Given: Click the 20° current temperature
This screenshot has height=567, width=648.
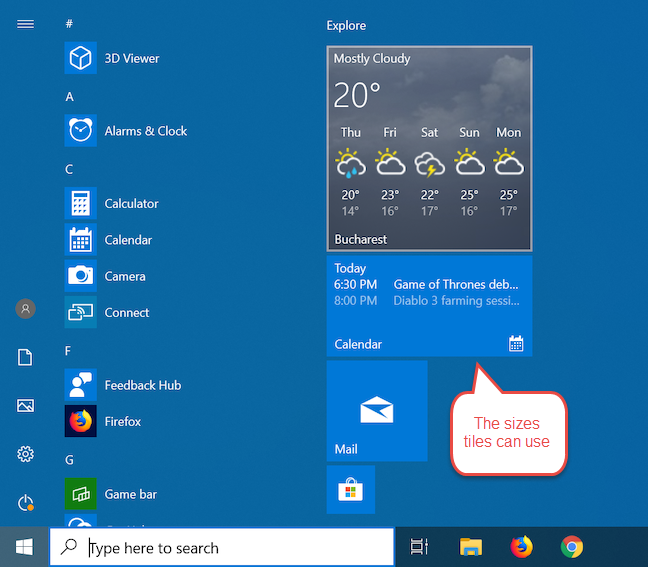Looking at the screenshot, I should (357, 95).
